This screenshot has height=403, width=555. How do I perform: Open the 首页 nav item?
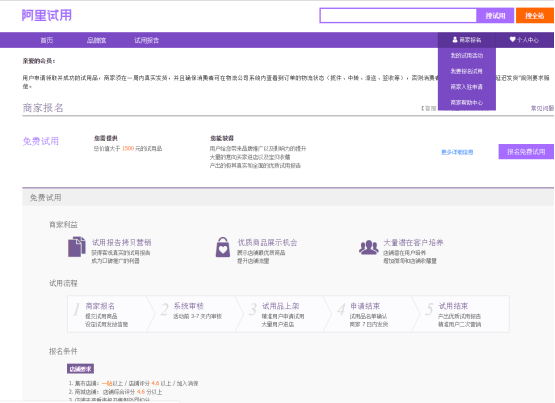47,40
